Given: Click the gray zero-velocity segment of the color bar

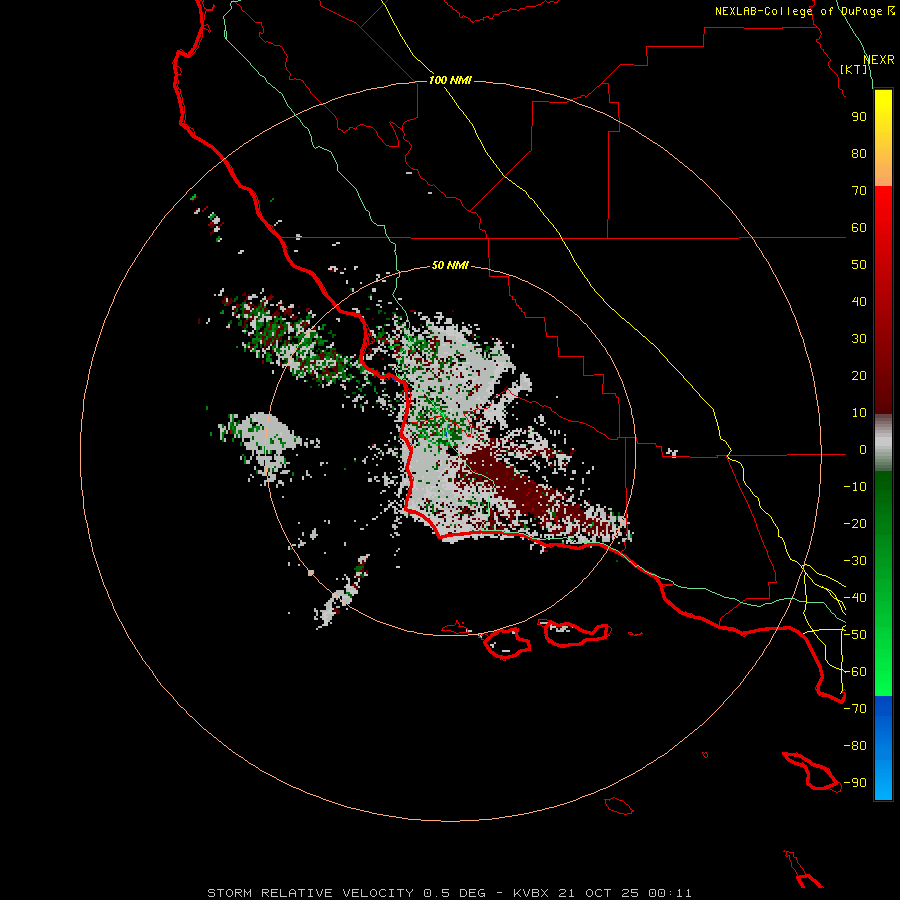Looking at the screenshot, I should (x=883, y=443).
